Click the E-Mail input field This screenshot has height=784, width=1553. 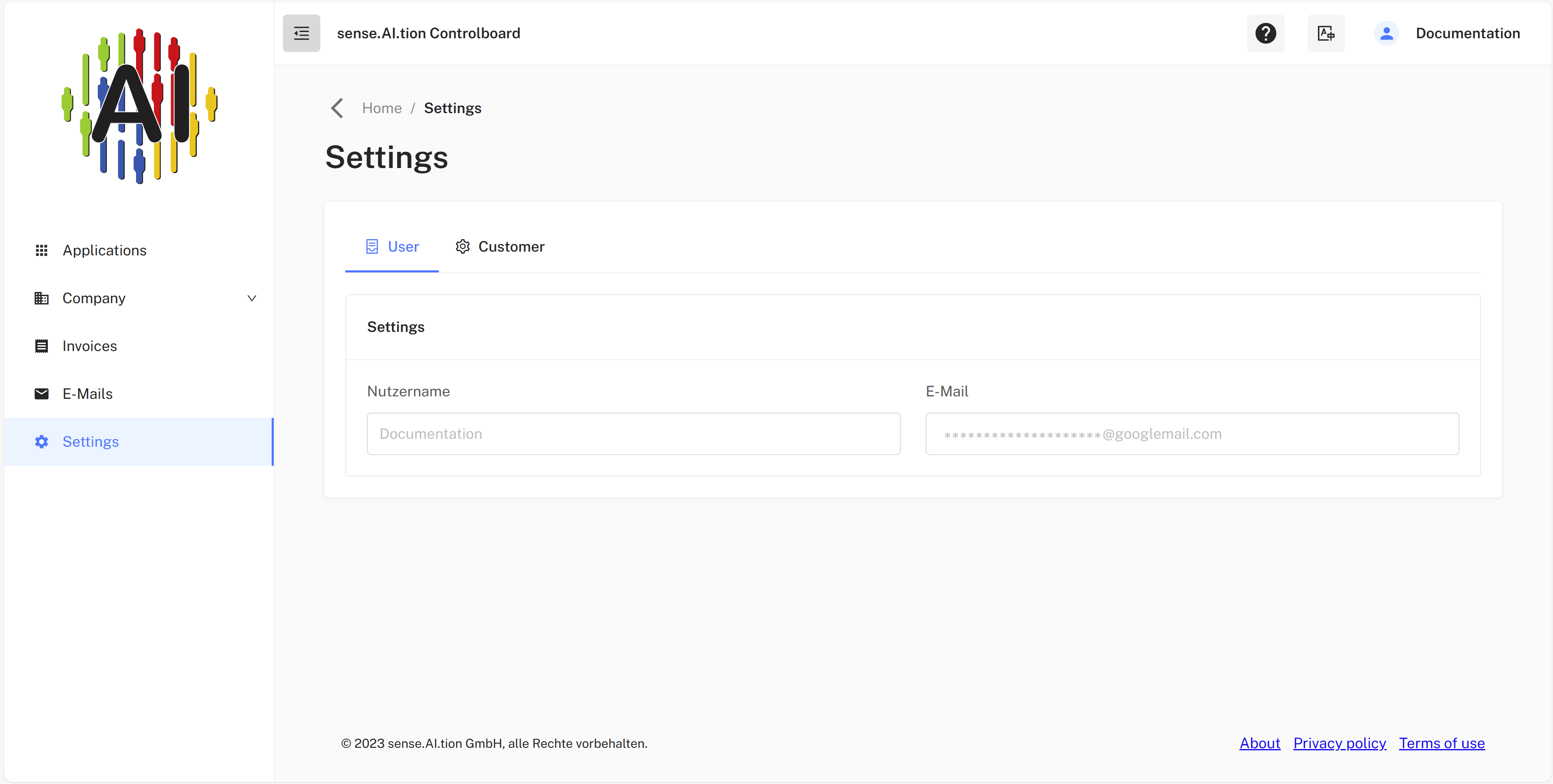[x=1192, y=434]
